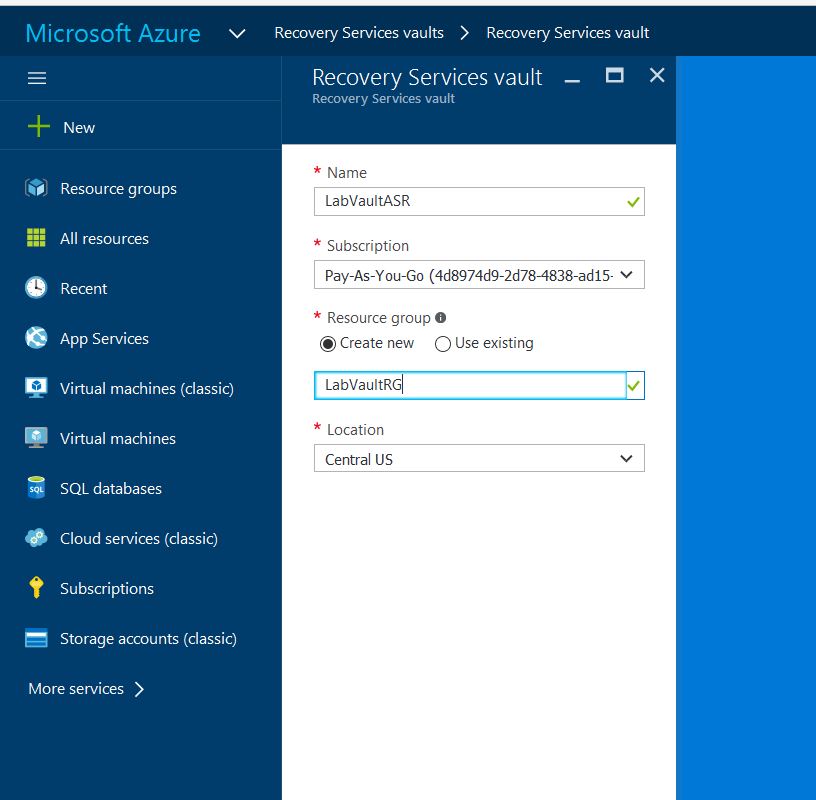Image resolution: width=816 pixels, height=800 pixels.
Task: Click the Name field containing LabVaultASR
Action: click(470, 201)
